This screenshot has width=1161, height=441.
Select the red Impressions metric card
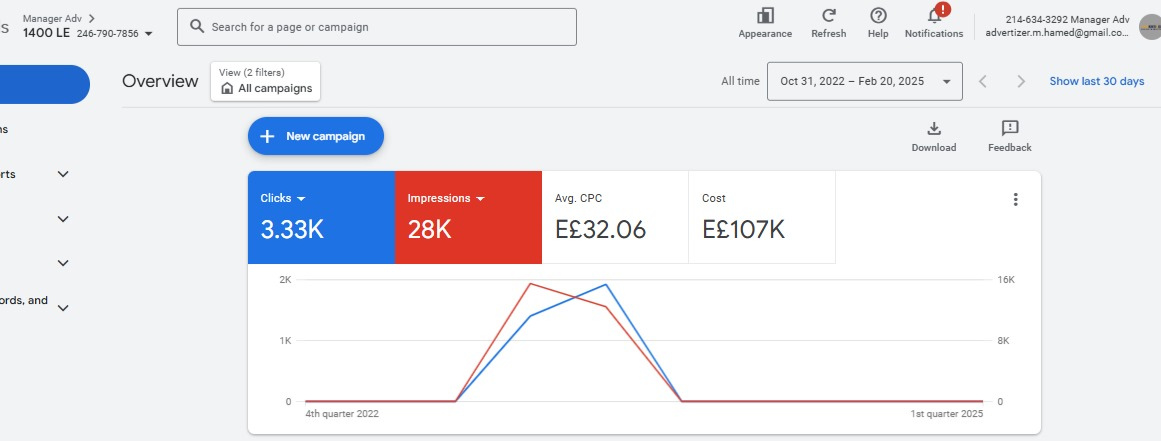pyautogui.click(x=469, y=217)
